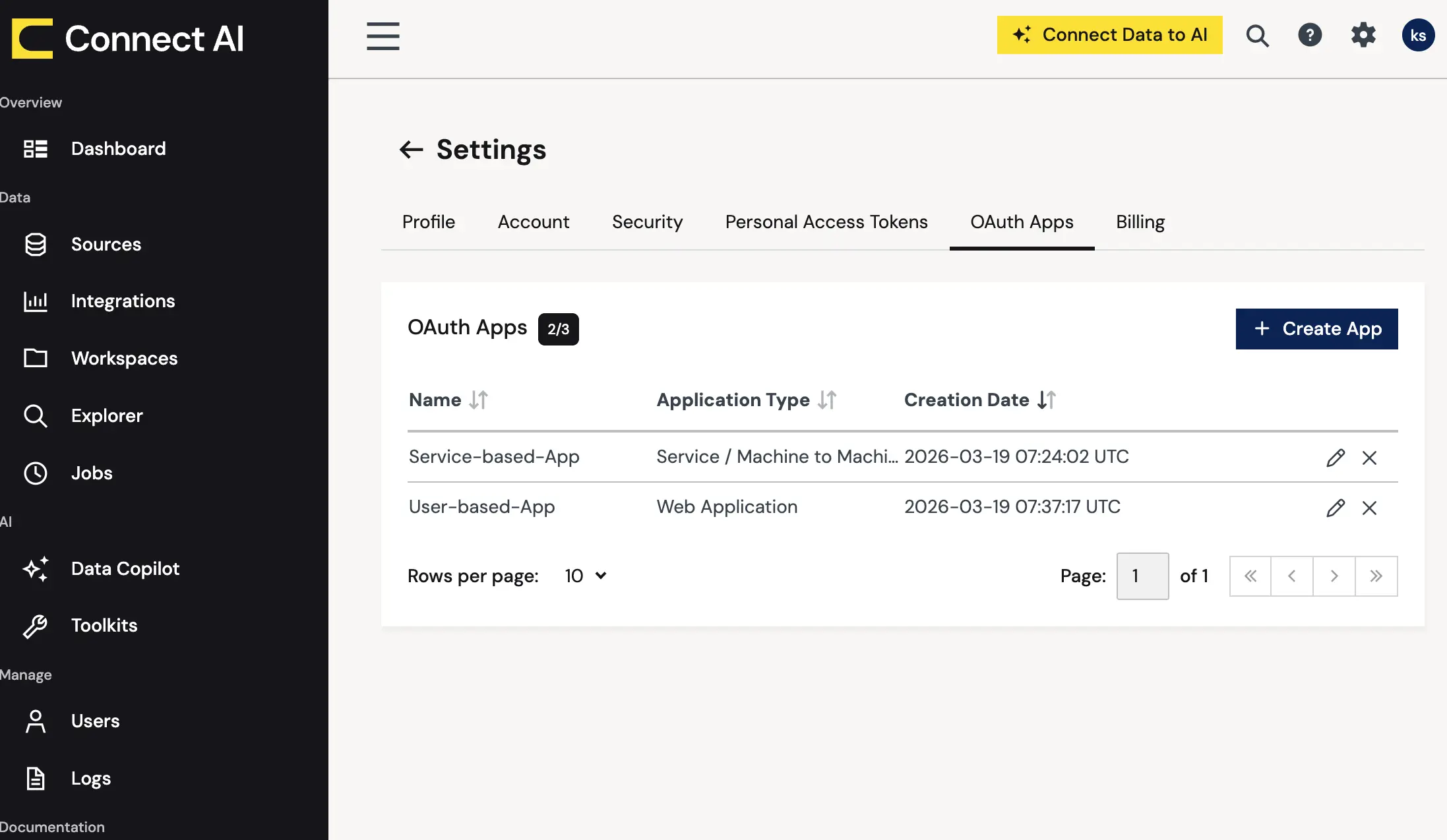1447x840 pixels.
Task: Open the search magnifier icon
Action: (1257, 36)
